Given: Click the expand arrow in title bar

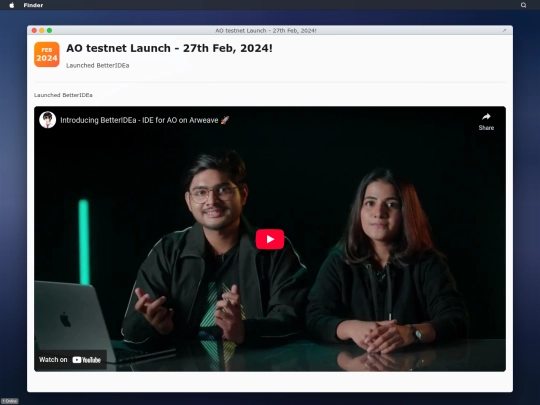Looking at the screenshot, I should click(504, 31).
